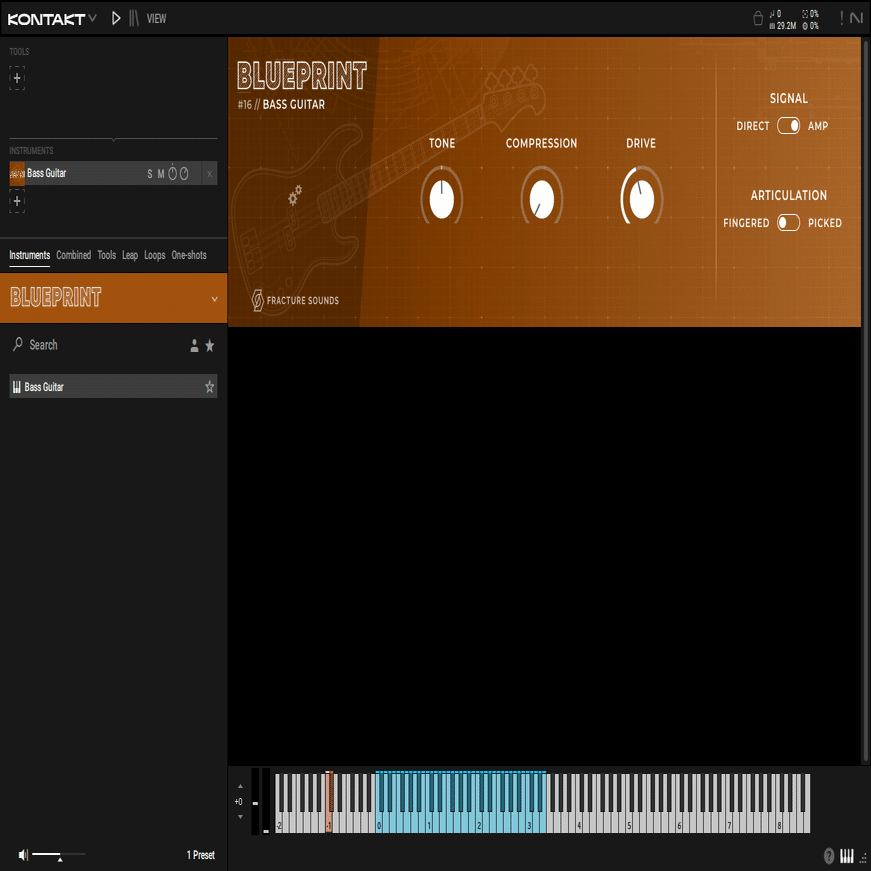Solo the Bass Guitar instrument
The image size is (871, 871).
coord(149,174)
